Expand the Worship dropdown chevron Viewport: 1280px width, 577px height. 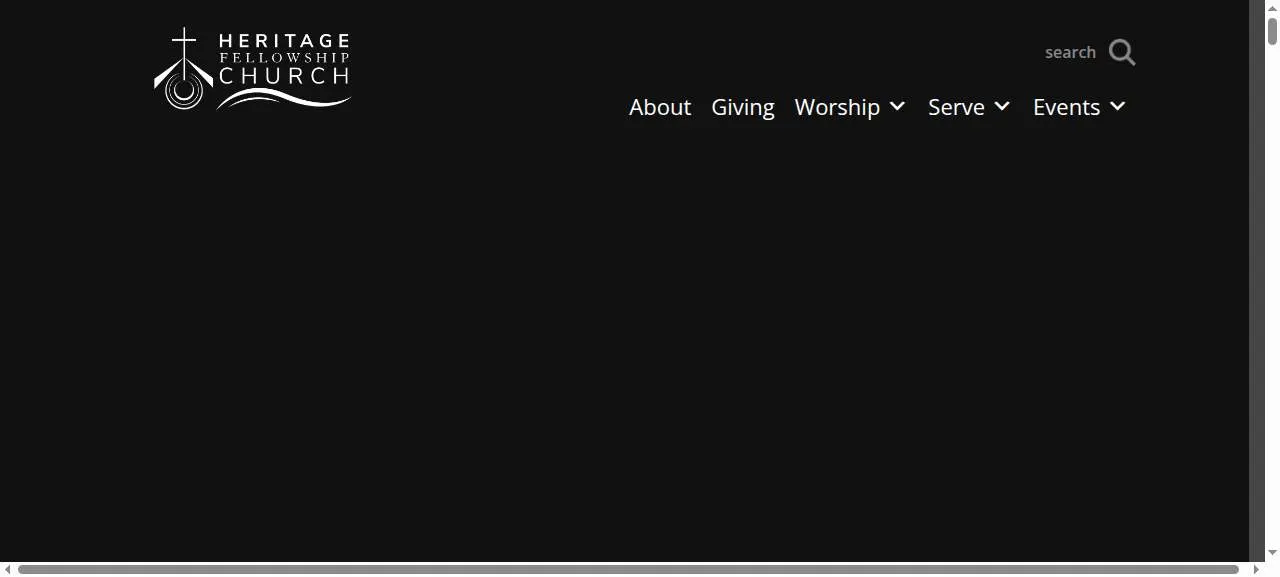click(897, 106)
